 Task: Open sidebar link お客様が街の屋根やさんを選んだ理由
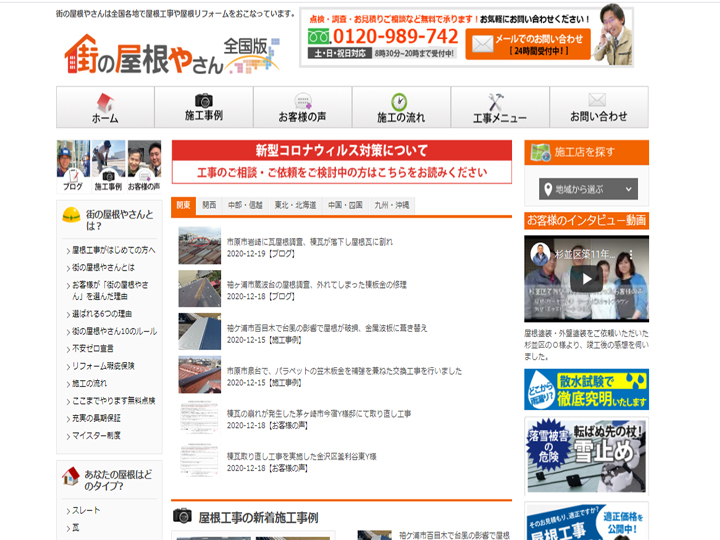[x=110, y=291]
